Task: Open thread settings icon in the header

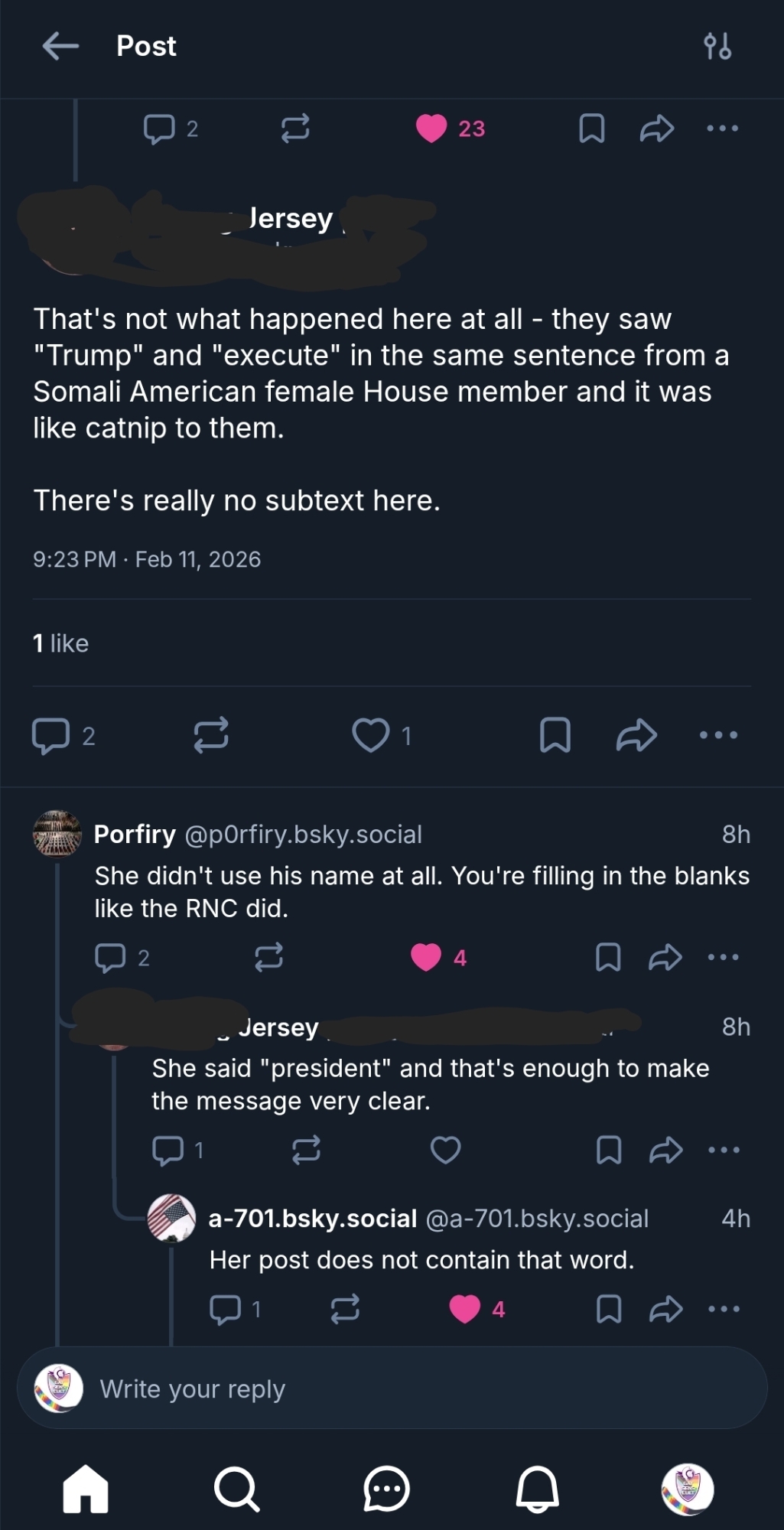Action: (717, 46)
